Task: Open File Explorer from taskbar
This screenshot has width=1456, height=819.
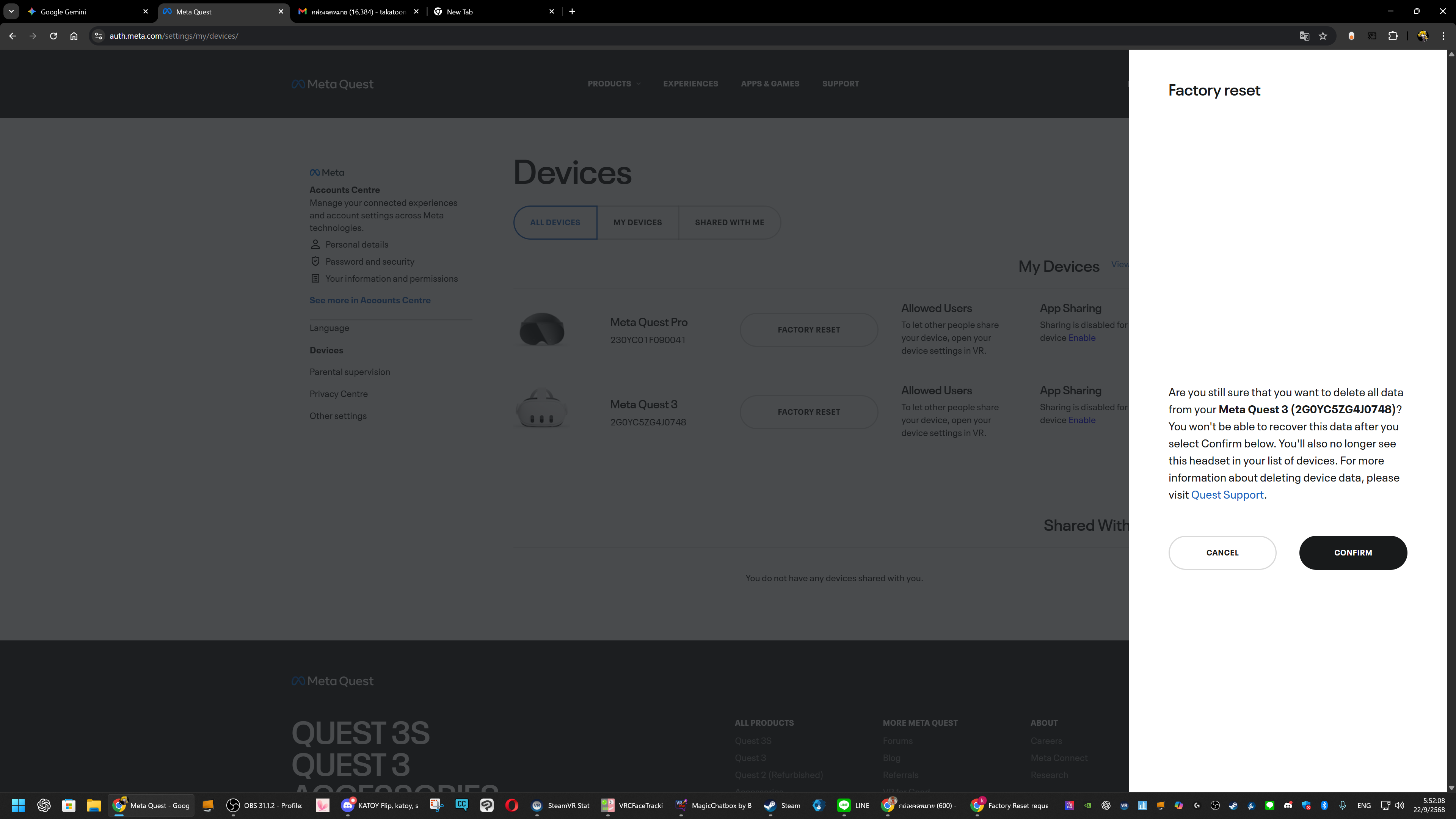Action: (x=93, y=805)
